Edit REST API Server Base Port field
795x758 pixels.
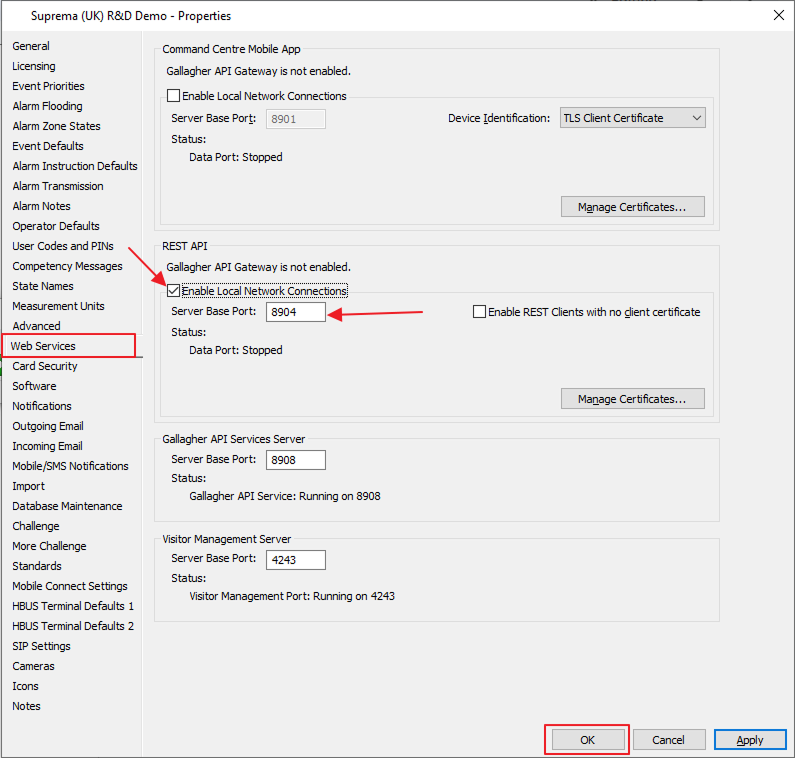(x=296, y=312)
